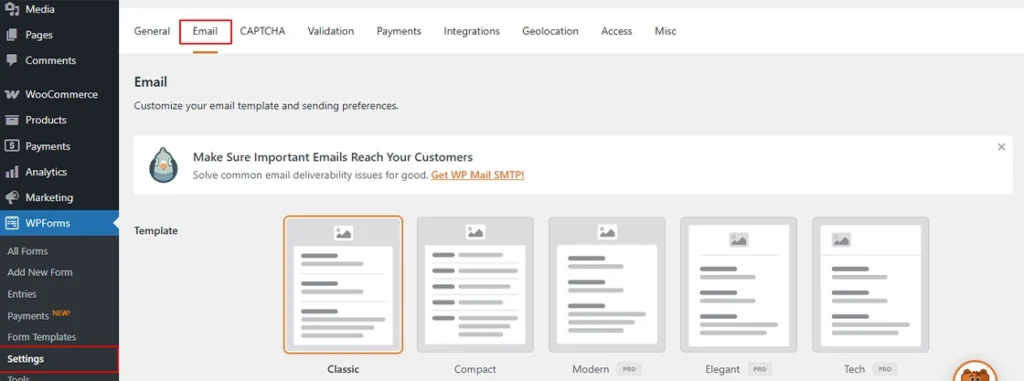Choose the Compact email template thumbnail
Viewport: 1024px width, 381px height.
[x=475, y=284]
